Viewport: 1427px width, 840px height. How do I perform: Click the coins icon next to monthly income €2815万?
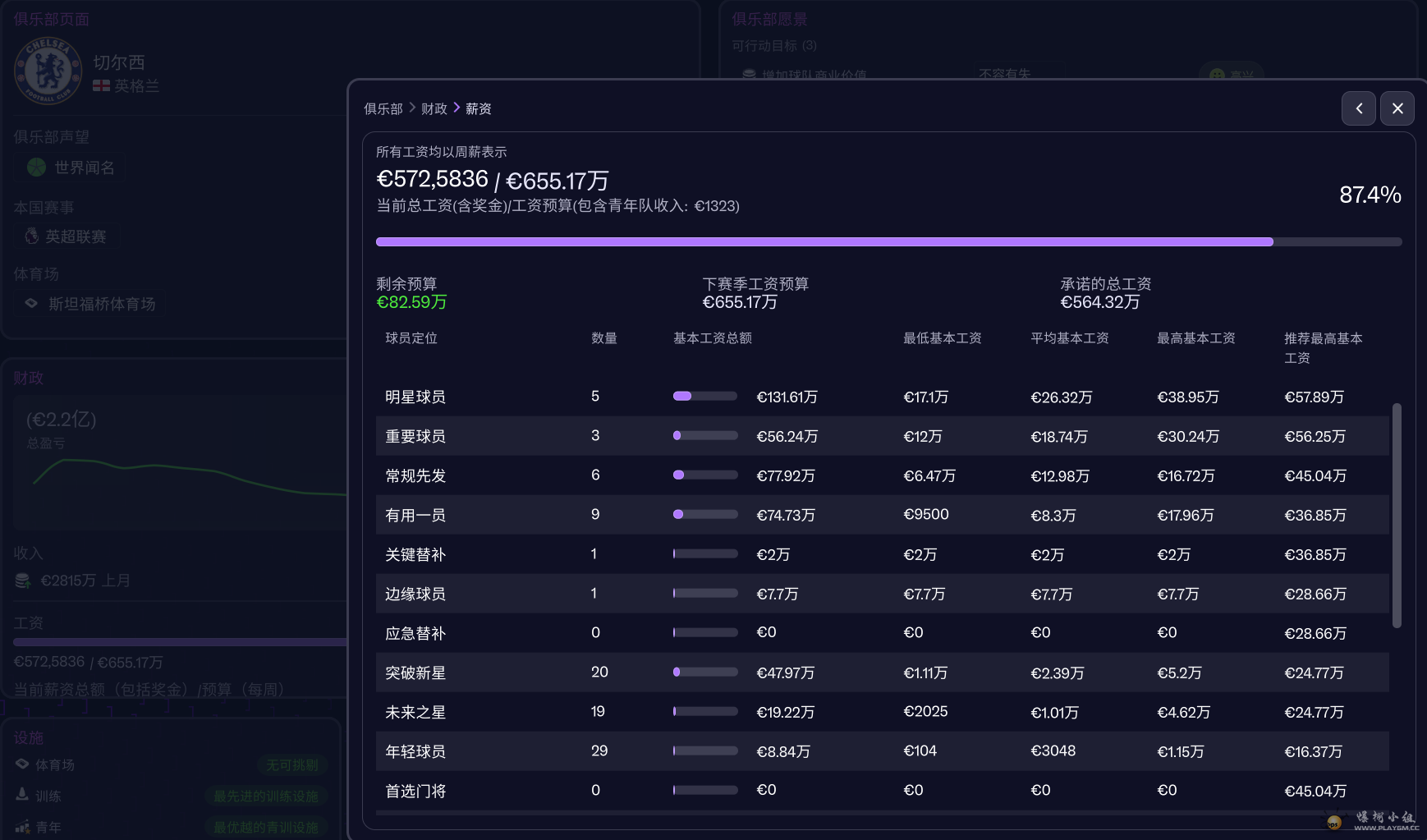(22, 580)
